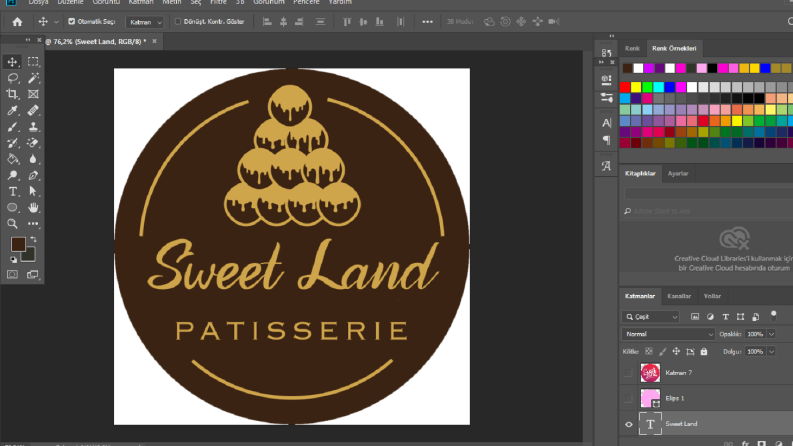Select the Lasso tool

pyautogui.click(x=12, y=78)
